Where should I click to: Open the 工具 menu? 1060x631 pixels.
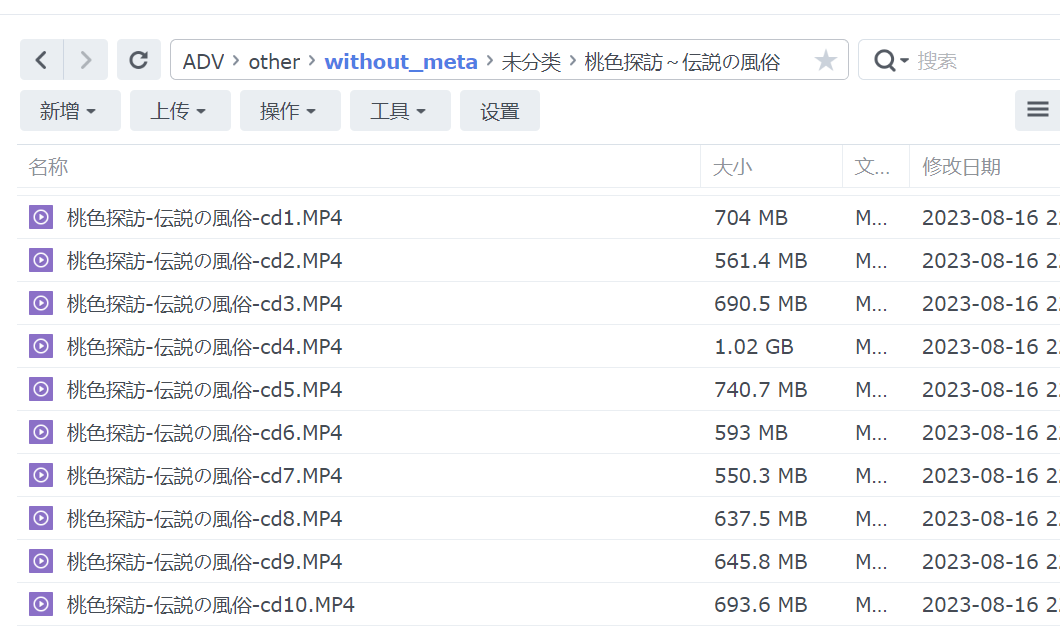[x=400, y=110]
